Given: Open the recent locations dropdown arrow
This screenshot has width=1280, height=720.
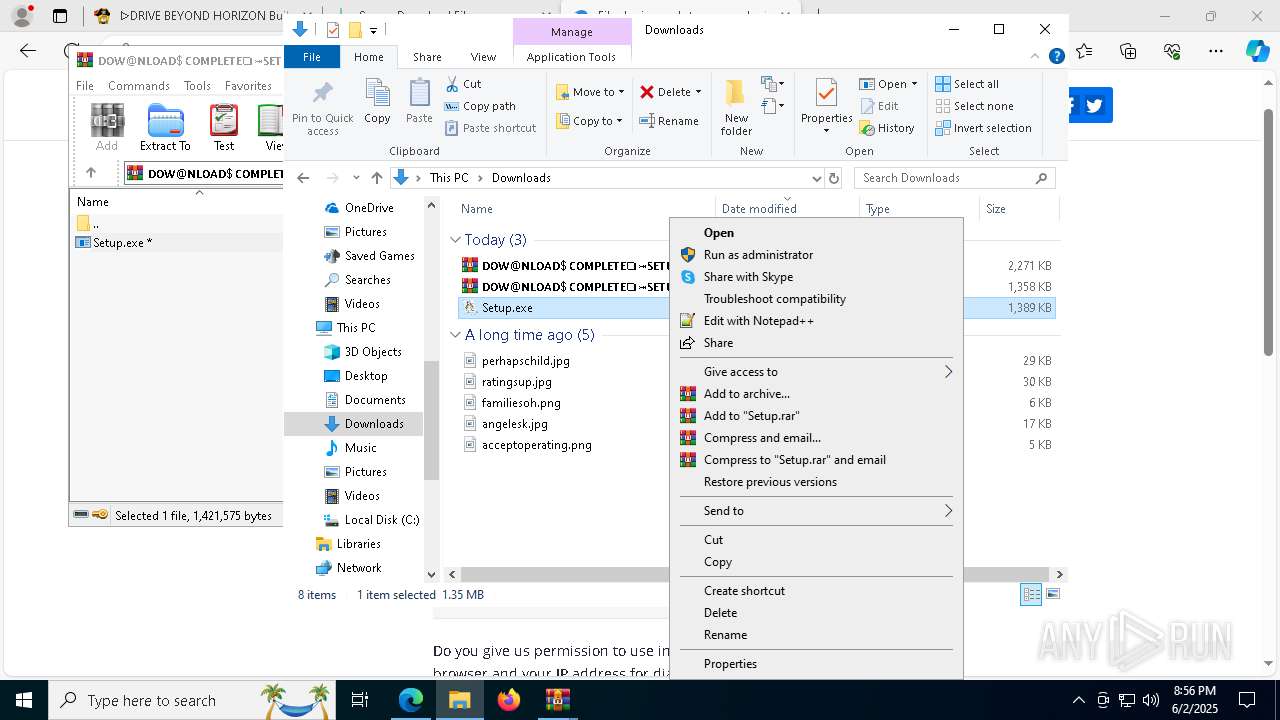Looking at the screenshot, I should tap(356, 178).
